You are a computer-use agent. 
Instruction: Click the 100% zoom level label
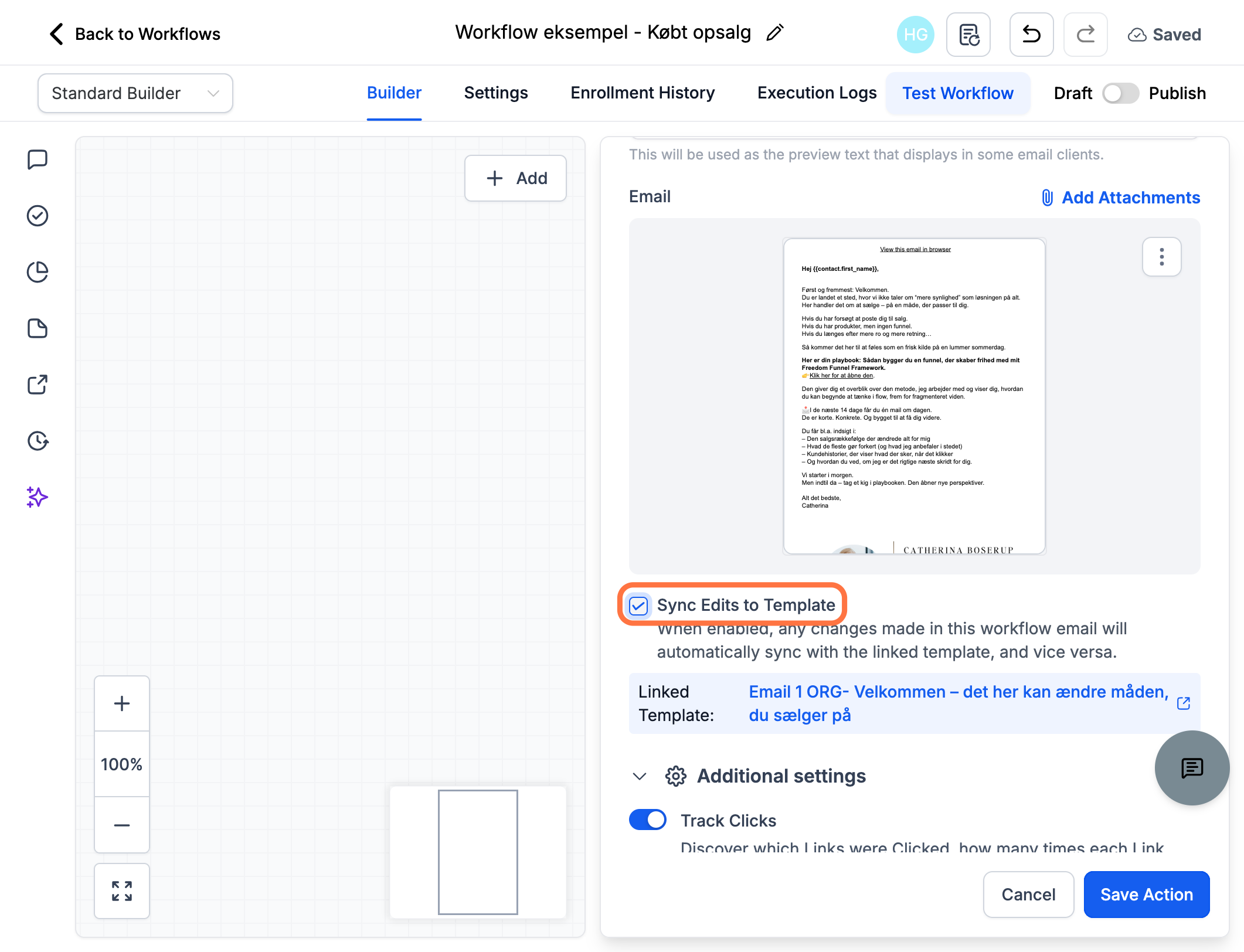(x=122, y=764)
